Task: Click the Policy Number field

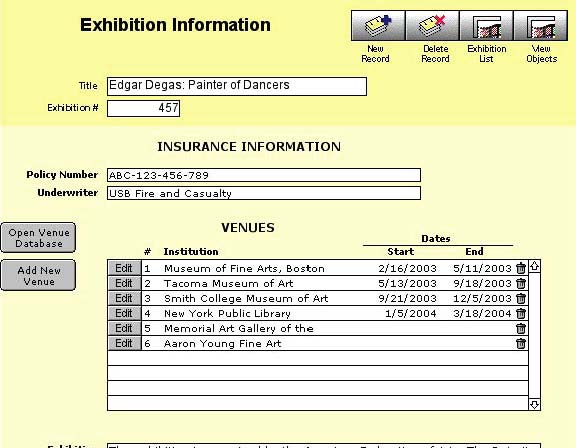Action: [264, 175]
